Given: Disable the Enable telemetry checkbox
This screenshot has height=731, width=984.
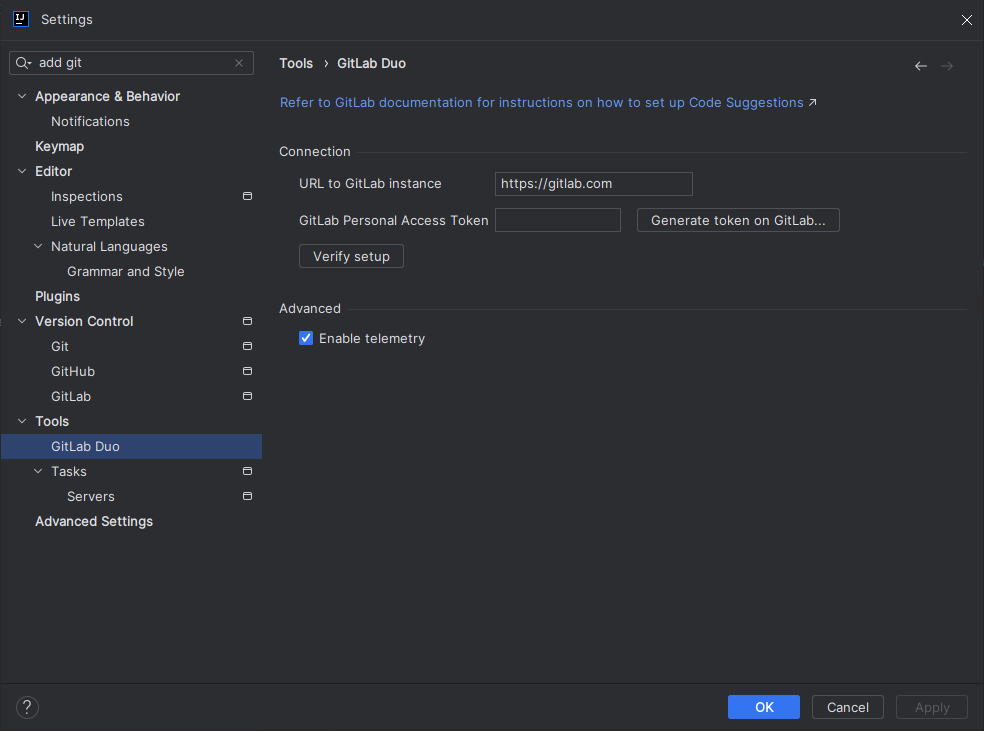Looking at the screenshot, I should click(307, 339).
